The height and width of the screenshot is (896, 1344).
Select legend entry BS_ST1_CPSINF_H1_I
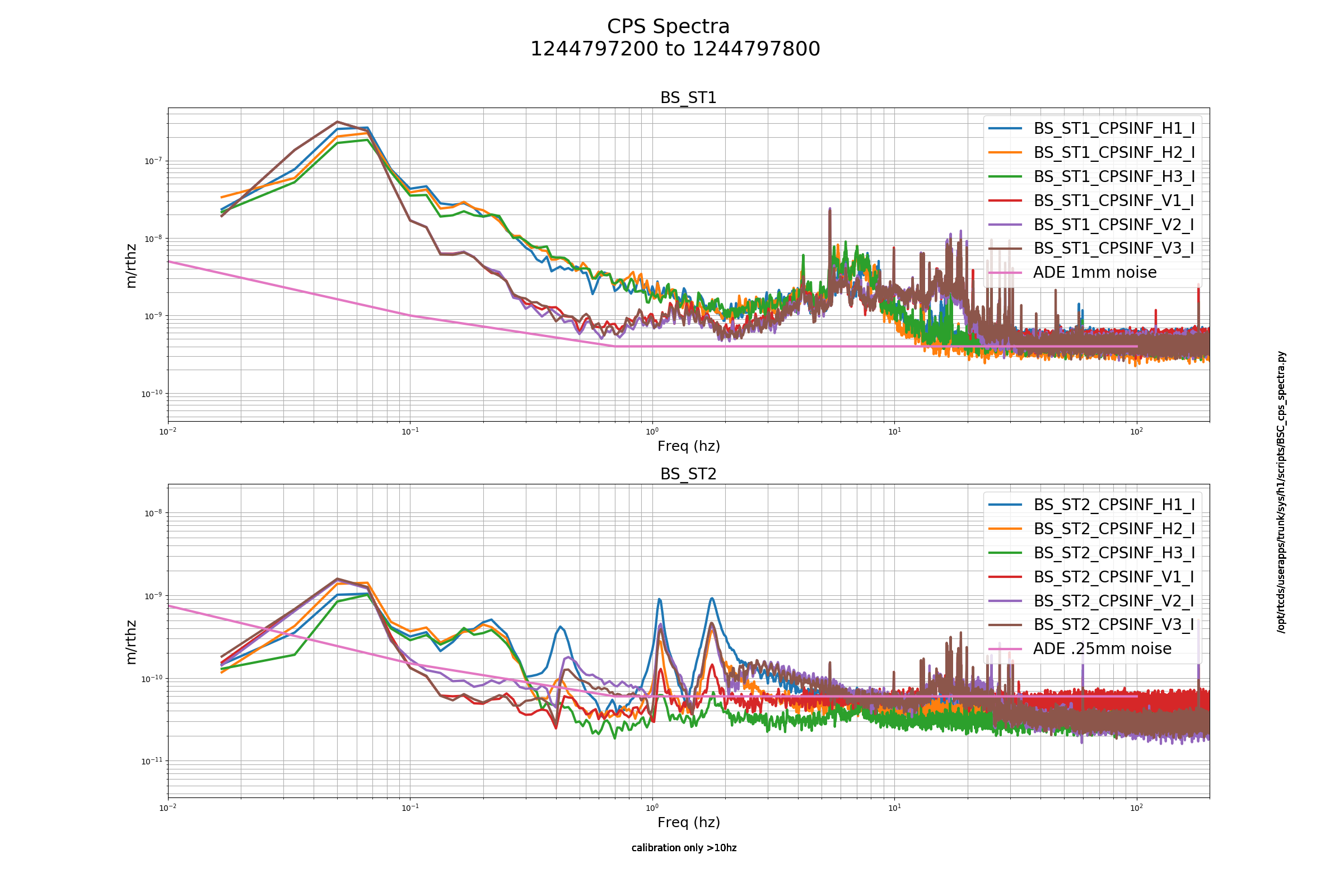(1114, 129)
